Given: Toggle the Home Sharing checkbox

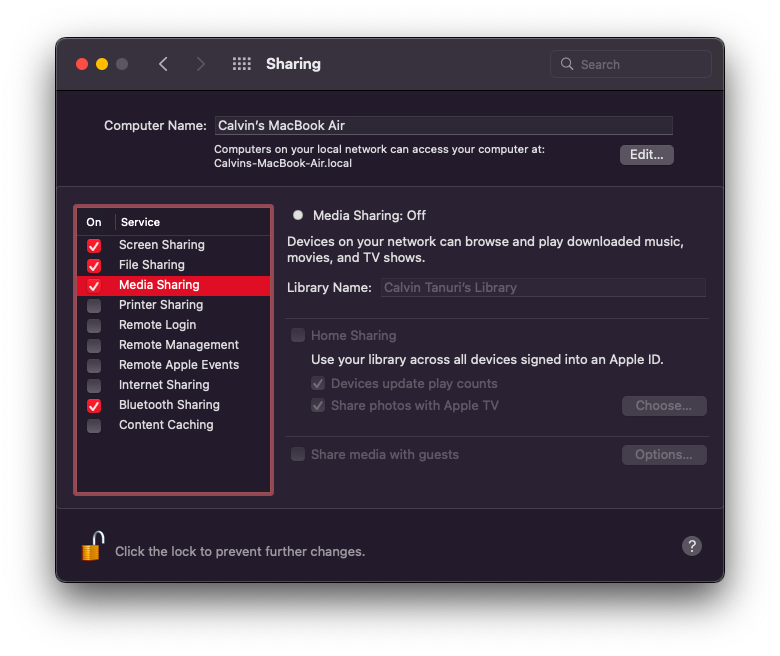Looking at the screenshot, I should point(298,335).
